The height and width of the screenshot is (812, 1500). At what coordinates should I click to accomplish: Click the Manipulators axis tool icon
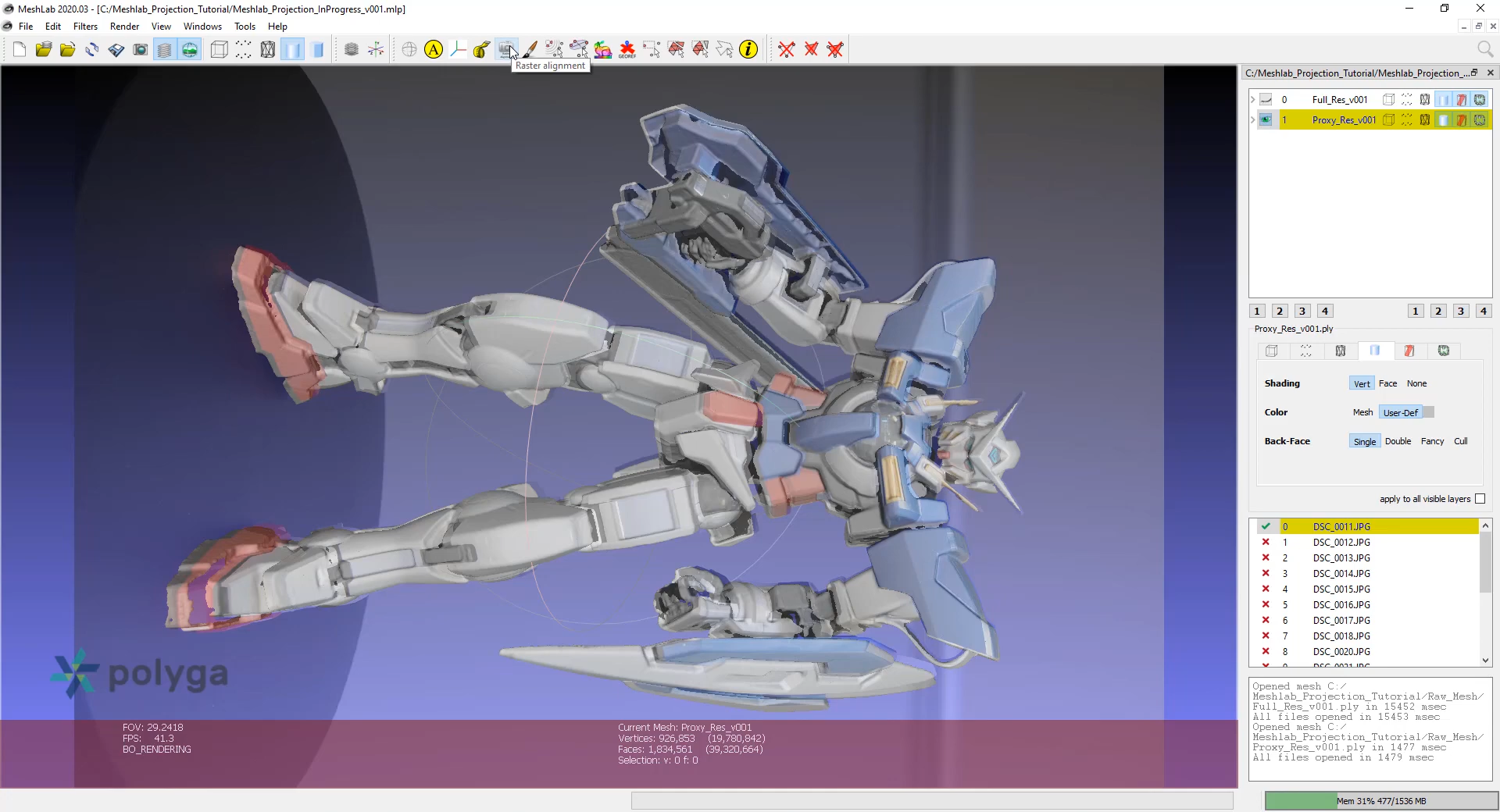click(458, 50)
